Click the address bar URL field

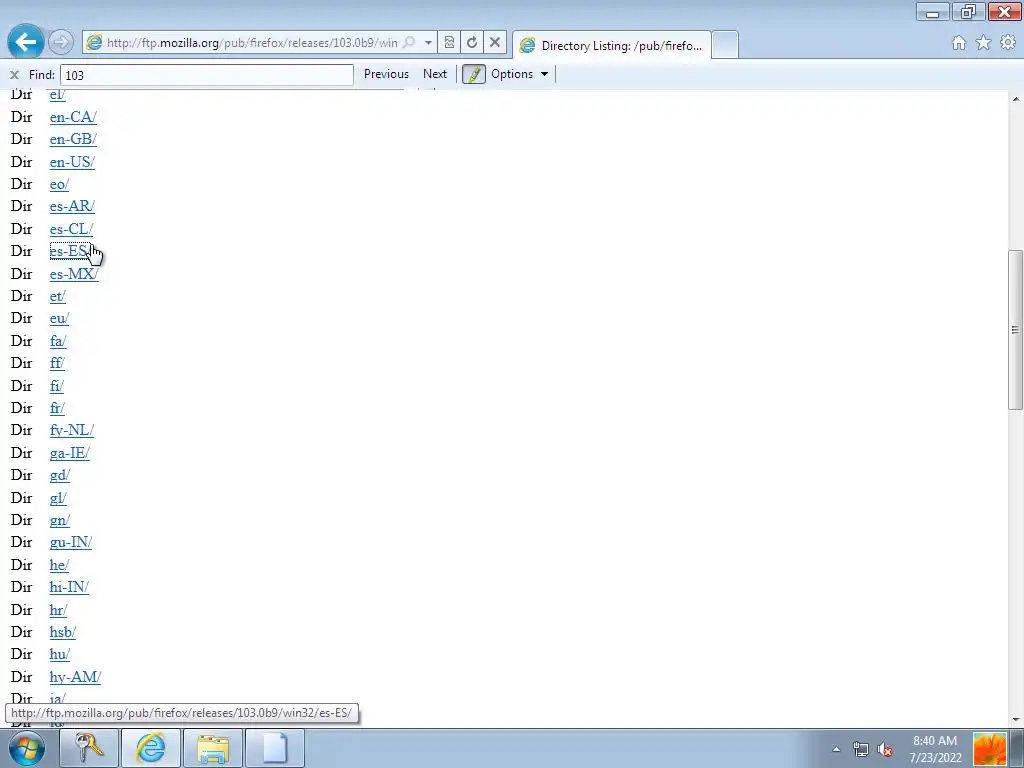[x=252, y=42]
